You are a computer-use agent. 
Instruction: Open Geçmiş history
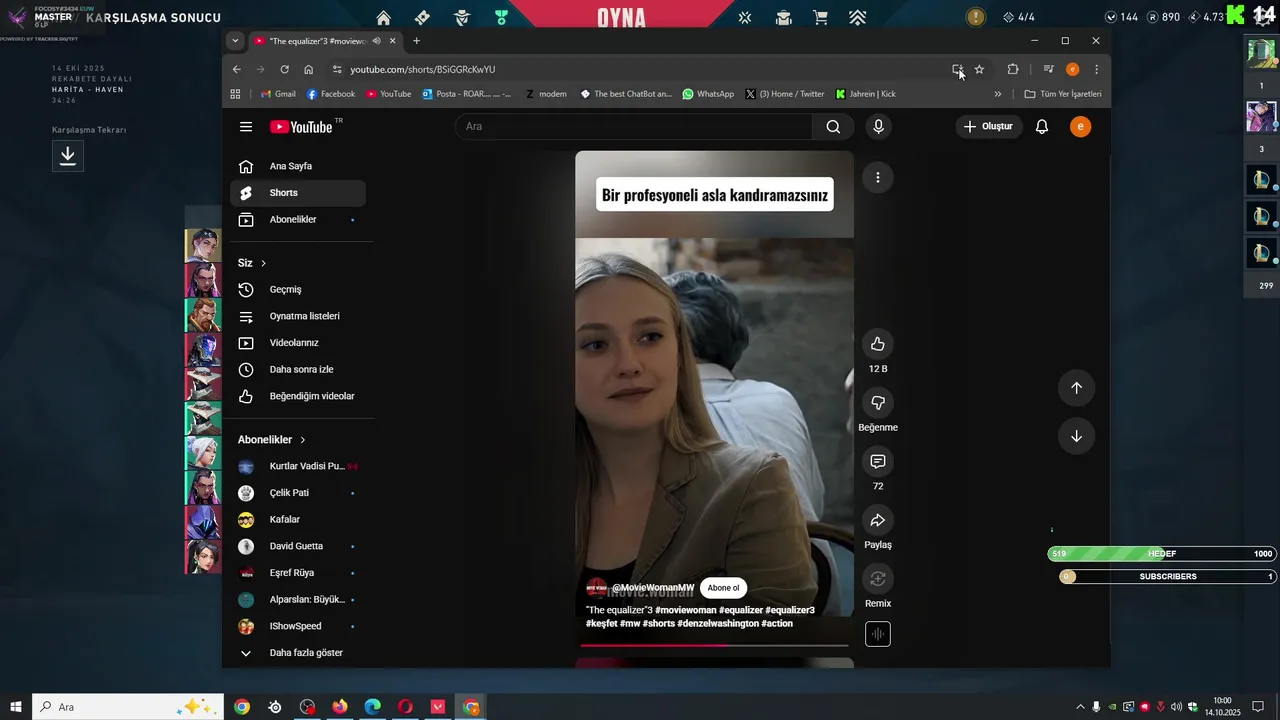[298, 290]
